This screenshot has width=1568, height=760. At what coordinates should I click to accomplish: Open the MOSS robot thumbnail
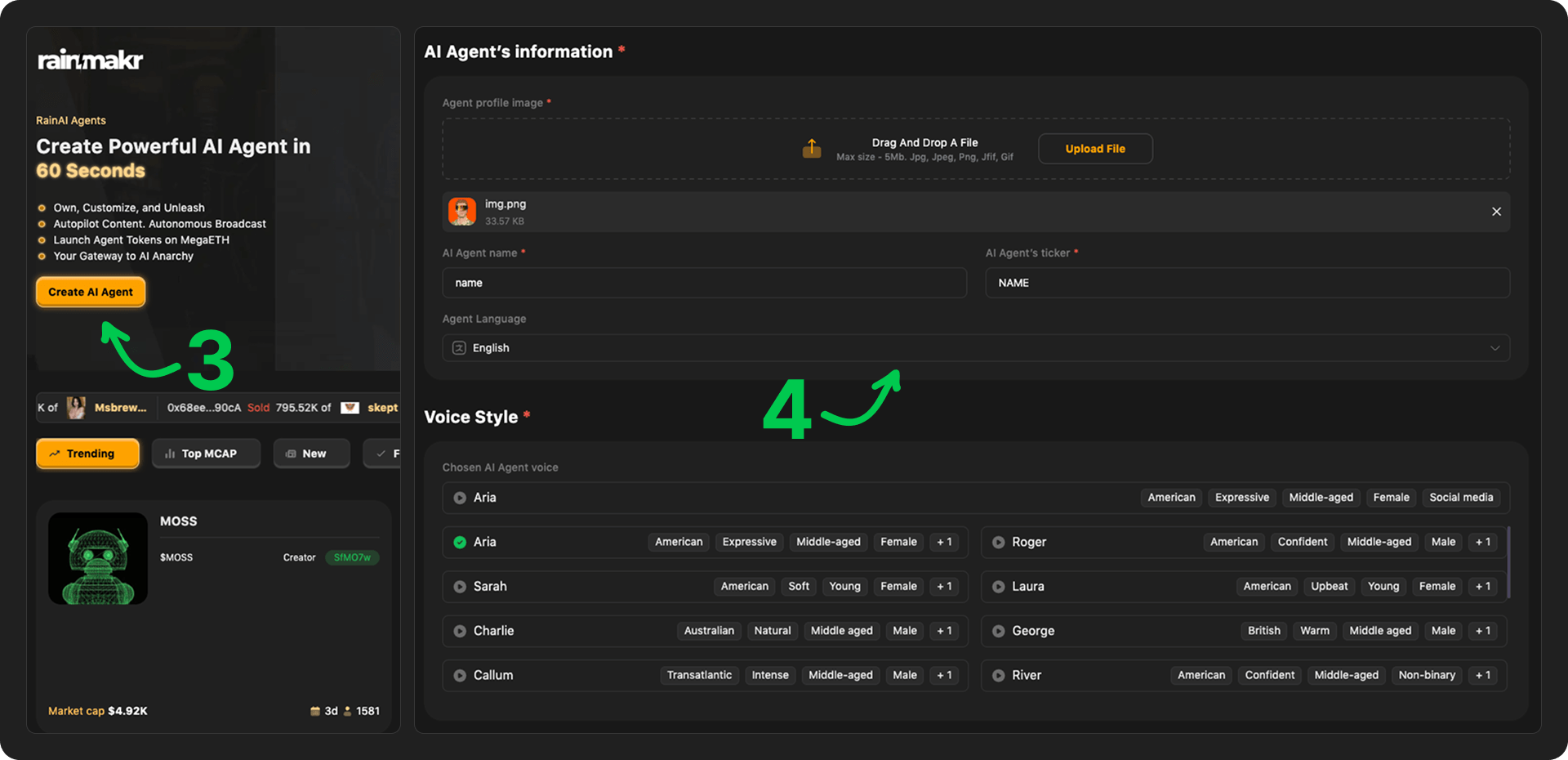[x=98, y=559]
